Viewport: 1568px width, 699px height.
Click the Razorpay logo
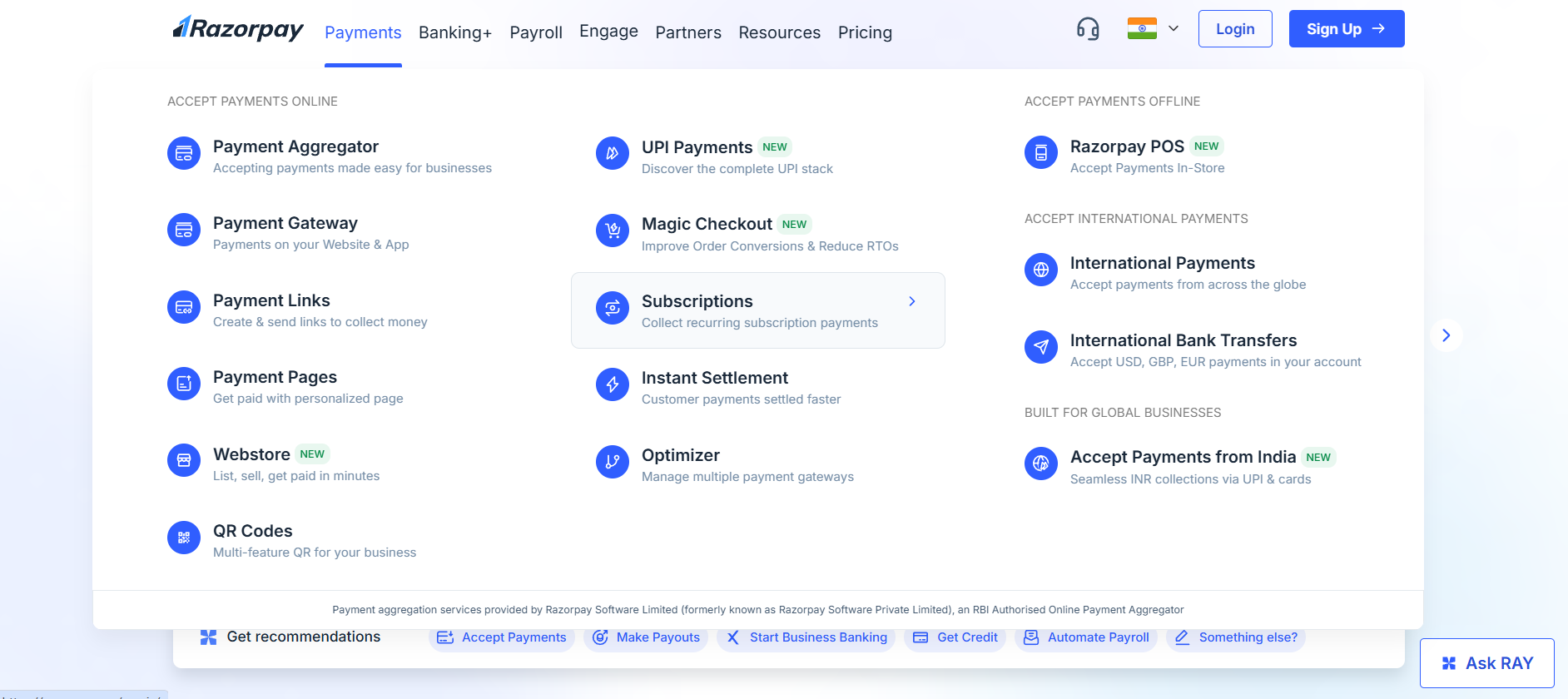(x=238, y=28)
